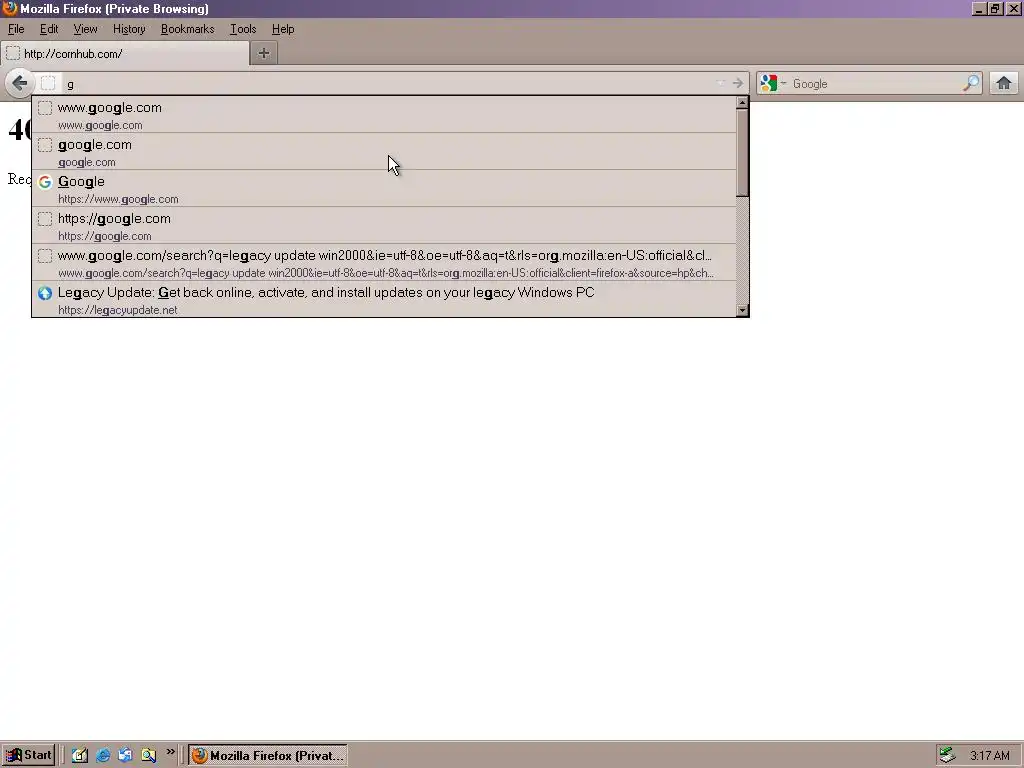
Task: Launch Outlook Express from Quick Launch
Action: (x=125, y=755)
